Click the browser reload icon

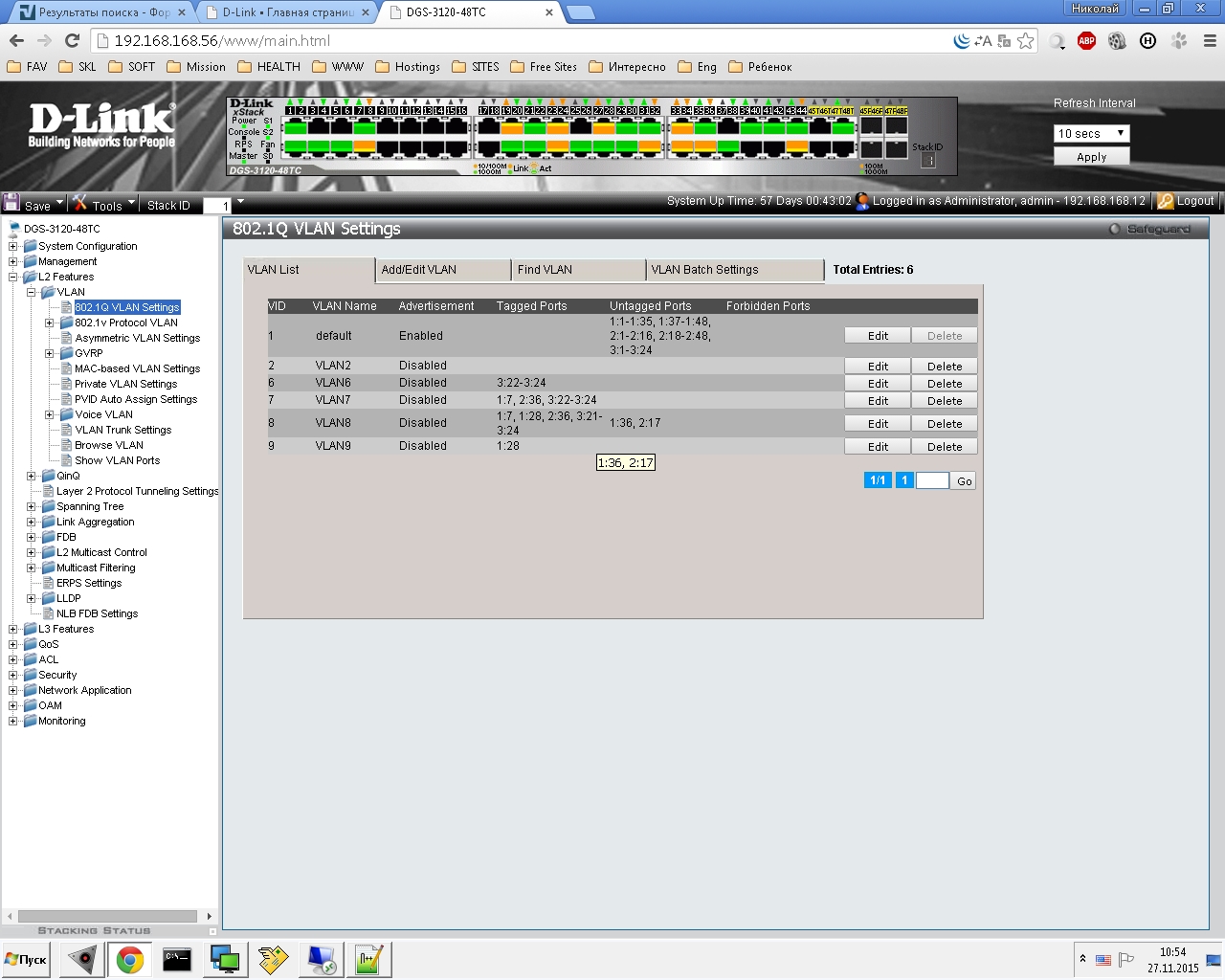[72, 40]
